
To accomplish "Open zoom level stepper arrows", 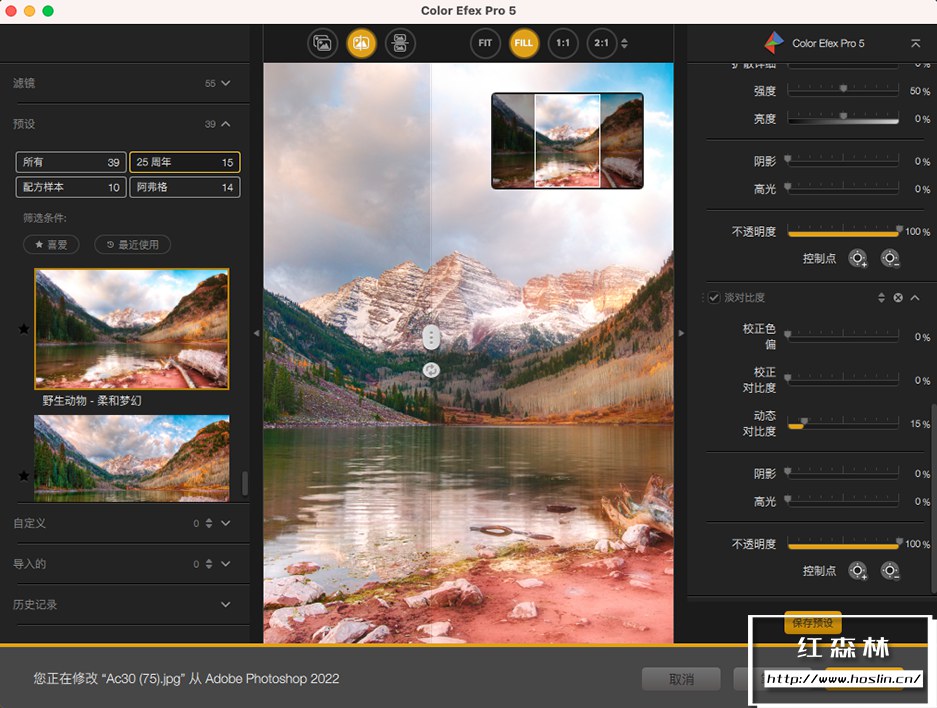I will [x=624, y=43].
